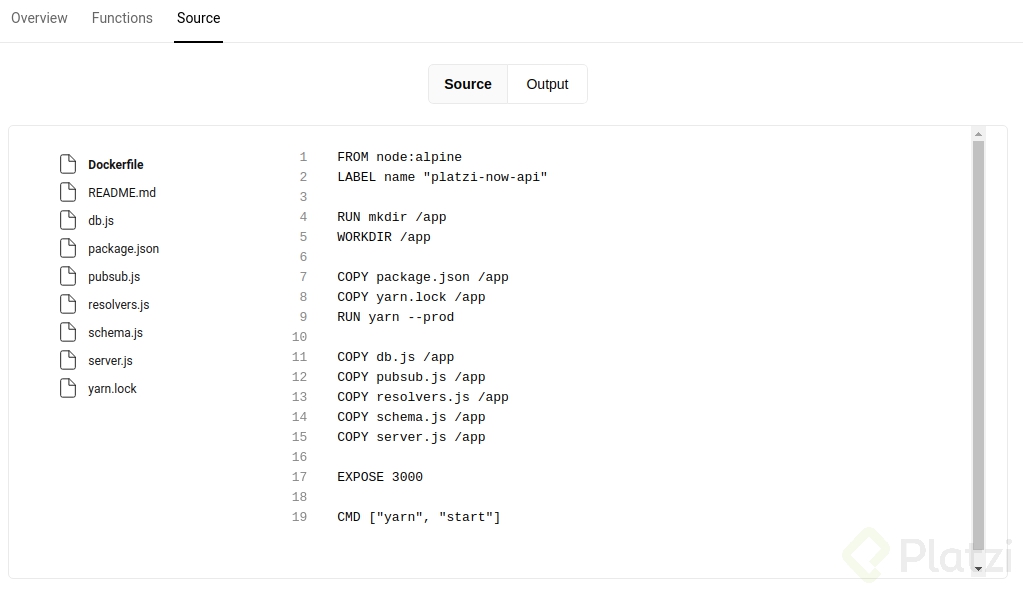Switch to the Output view
The image size is (1023, 589).
547,84
